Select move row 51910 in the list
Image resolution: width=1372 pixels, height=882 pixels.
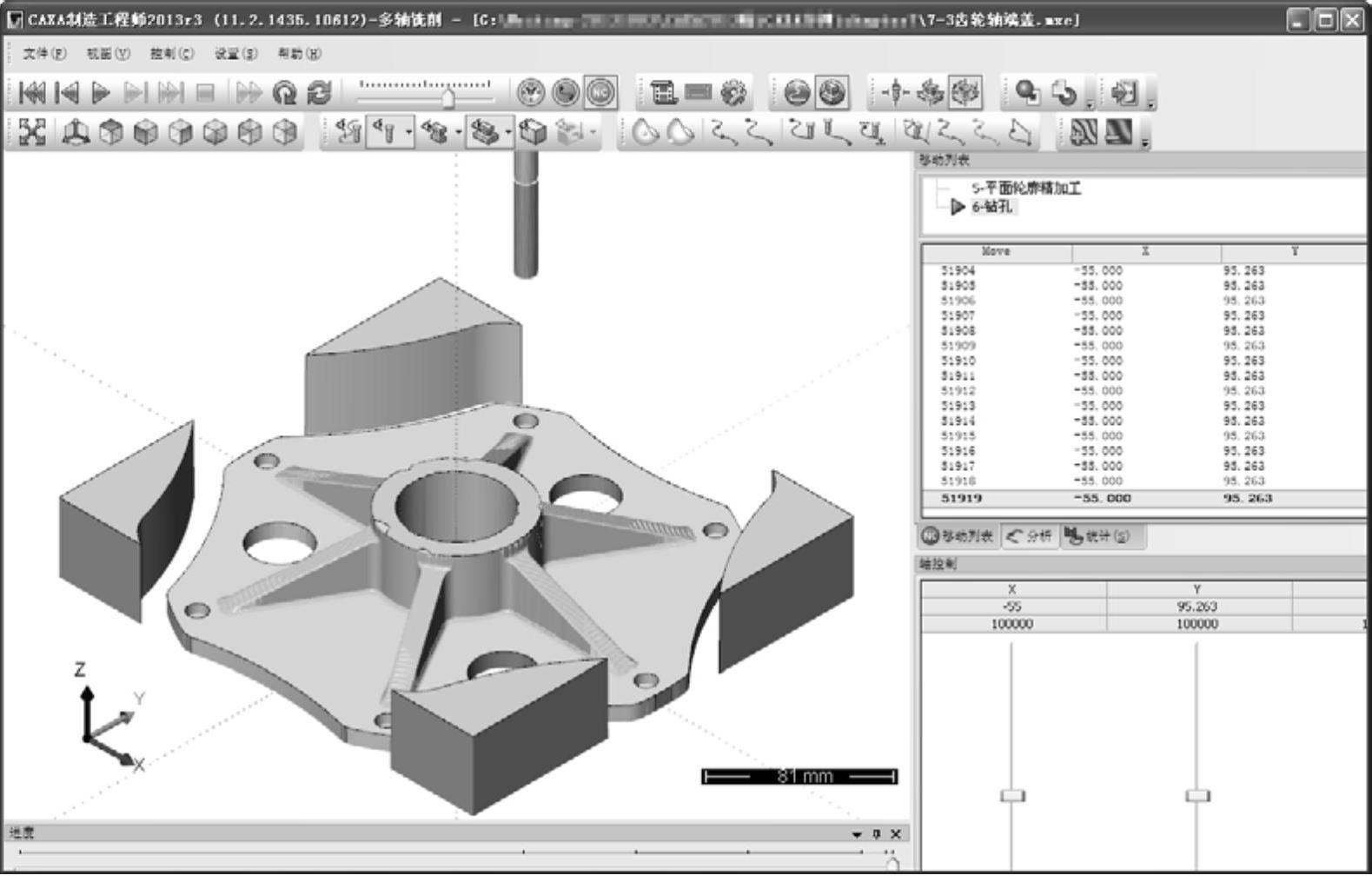[x=958, y=361]
